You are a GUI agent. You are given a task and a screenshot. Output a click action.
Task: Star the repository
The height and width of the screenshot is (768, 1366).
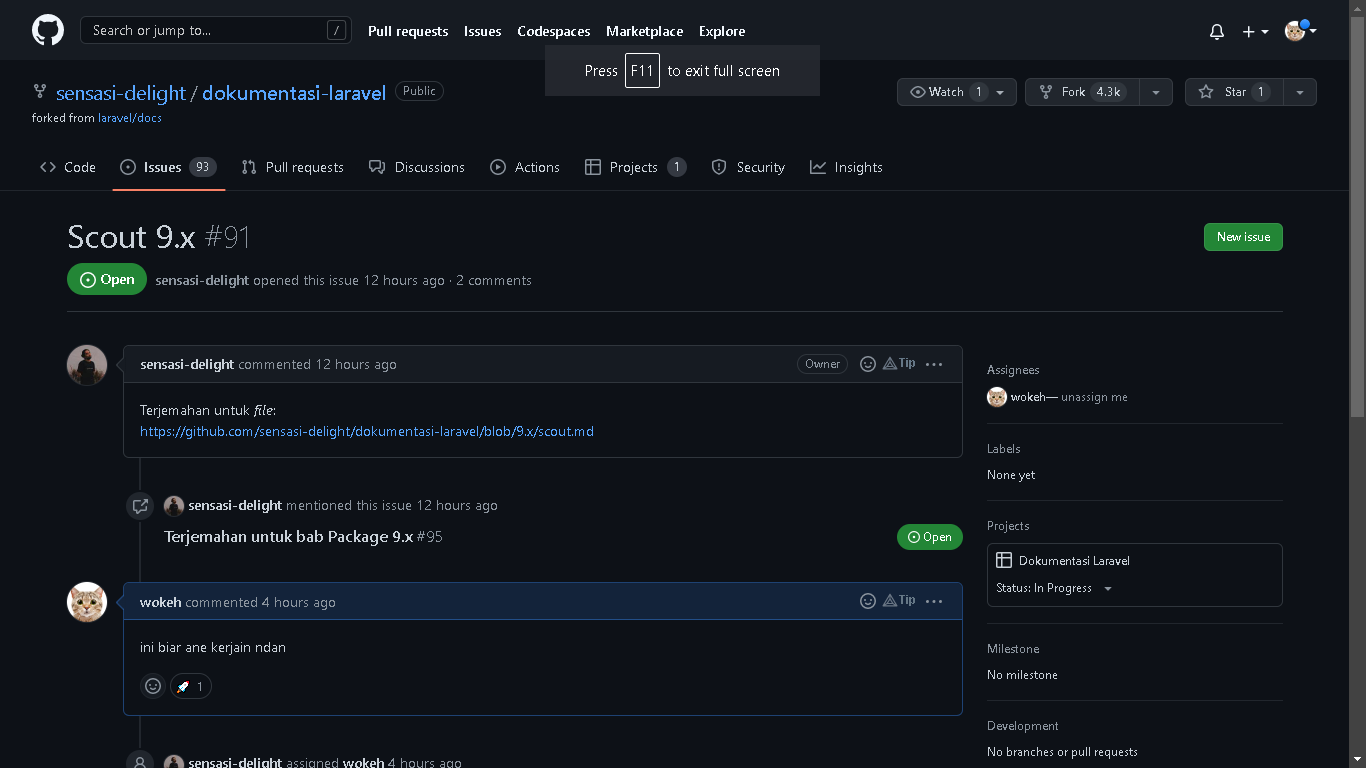click(x=1234, y=92)
